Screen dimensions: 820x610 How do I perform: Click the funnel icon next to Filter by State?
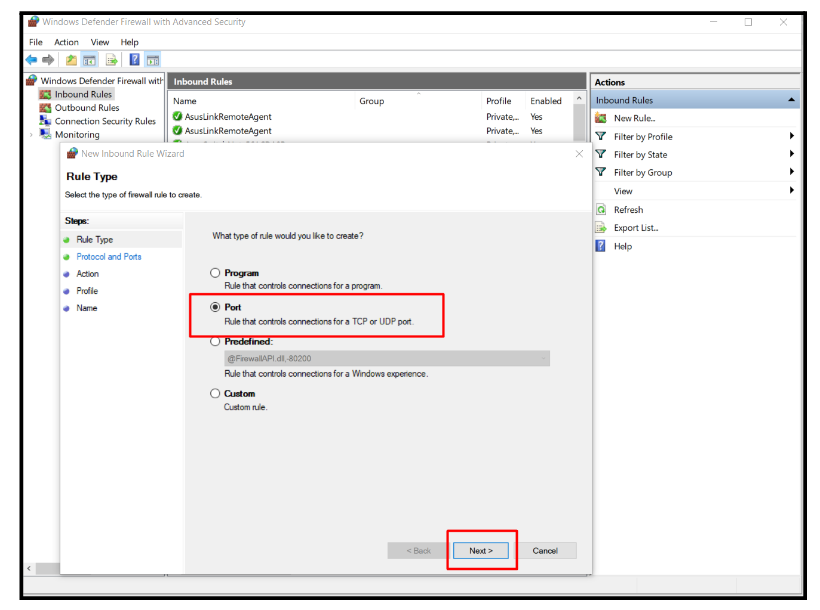601,154
